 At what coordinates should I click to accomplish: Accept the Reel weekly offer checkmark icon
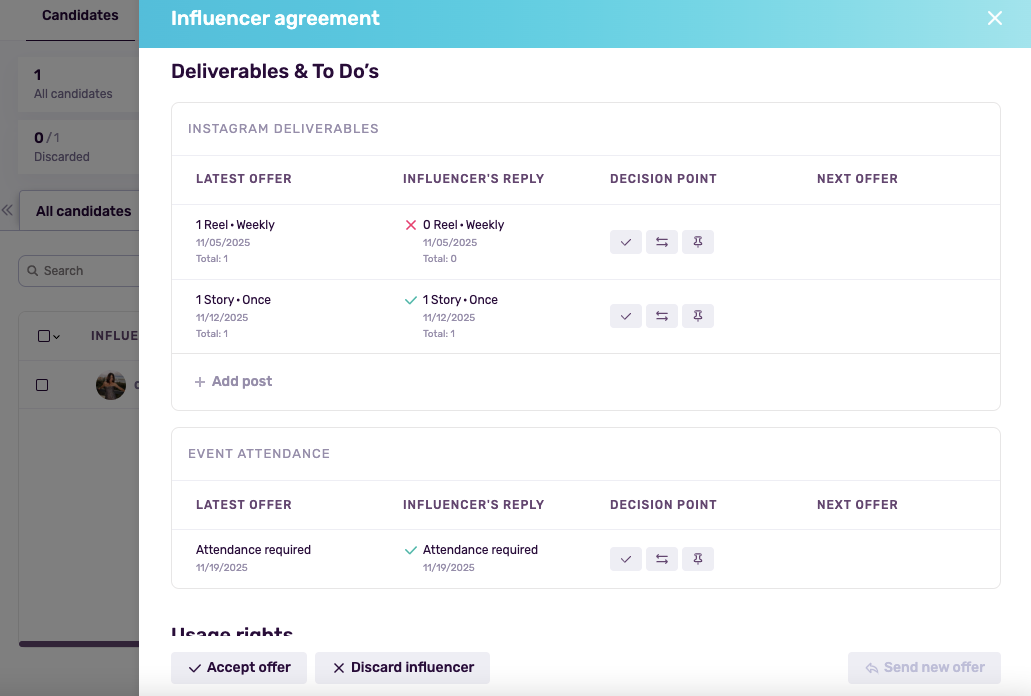(625, 242)
